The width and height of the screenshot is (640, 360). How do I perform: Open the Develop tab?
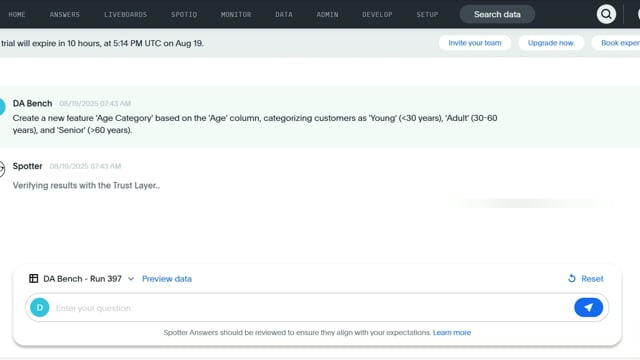click(377, 14)
